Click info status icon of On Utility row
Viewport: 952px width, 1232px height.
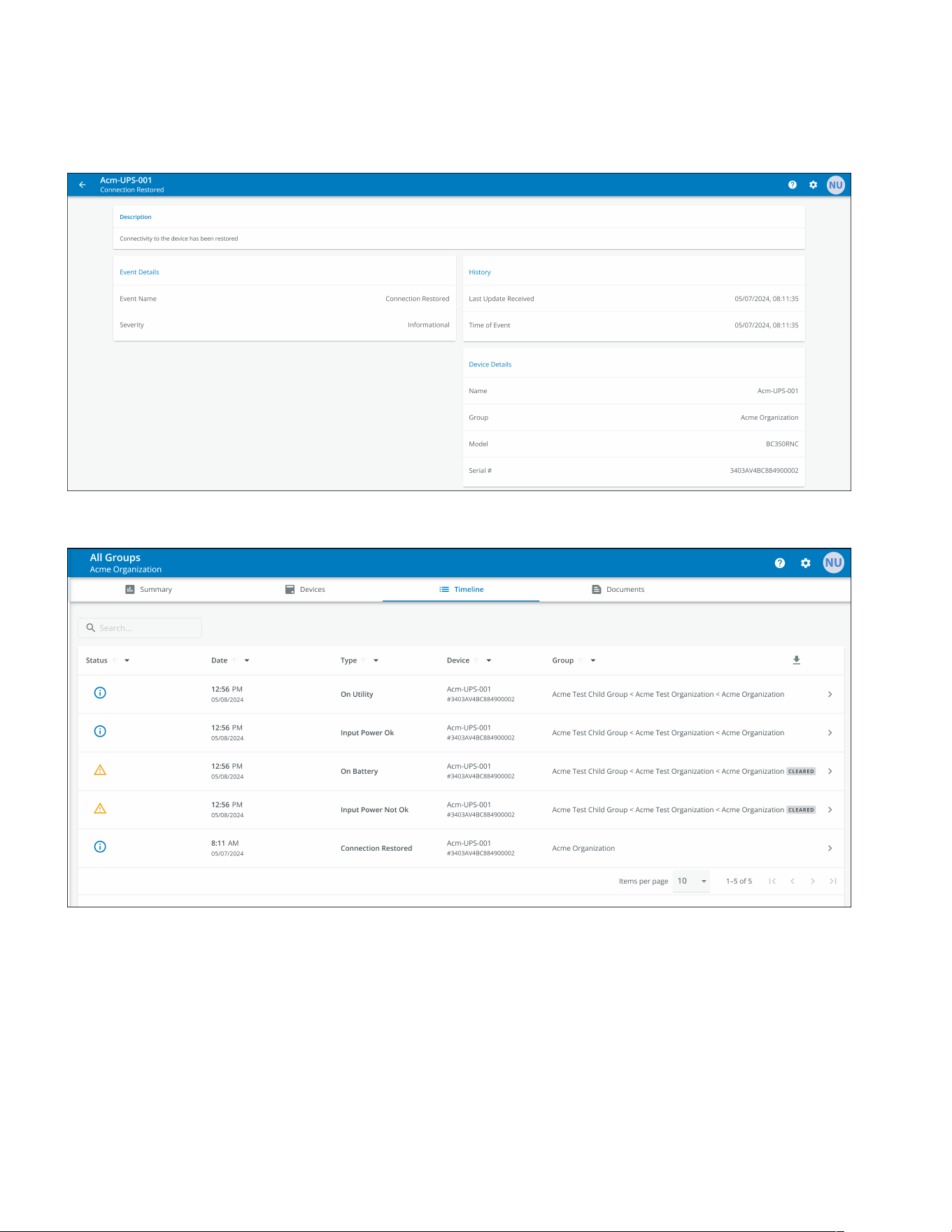click(x=100, y=693)
